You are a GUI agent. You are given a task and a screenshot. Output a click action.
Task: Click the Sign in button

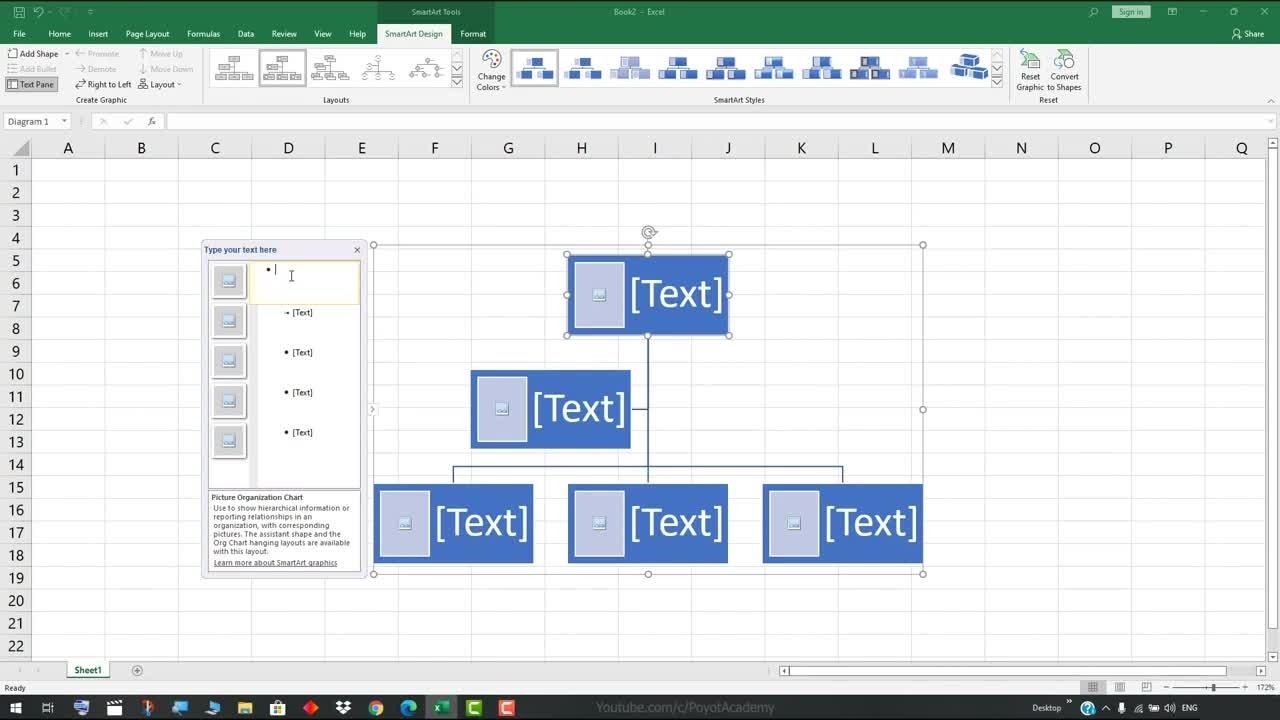[1131, 12]
